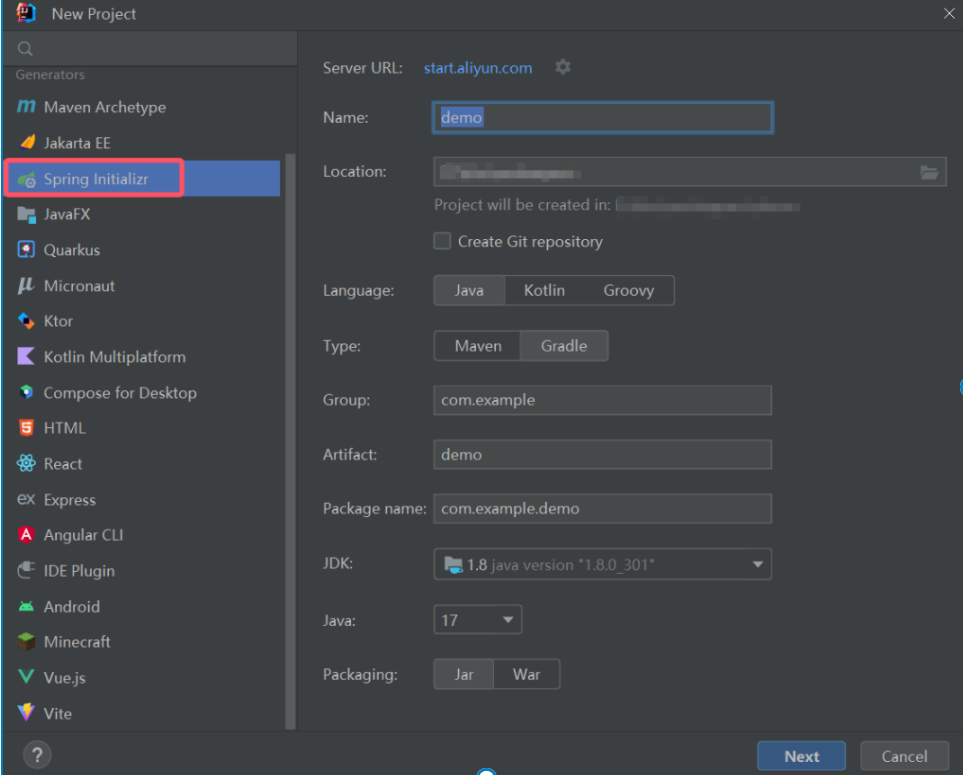The height and width of the screenshot is (775, 963).
Task: Select Micronaut in generators list
Action: coord(142,286)
